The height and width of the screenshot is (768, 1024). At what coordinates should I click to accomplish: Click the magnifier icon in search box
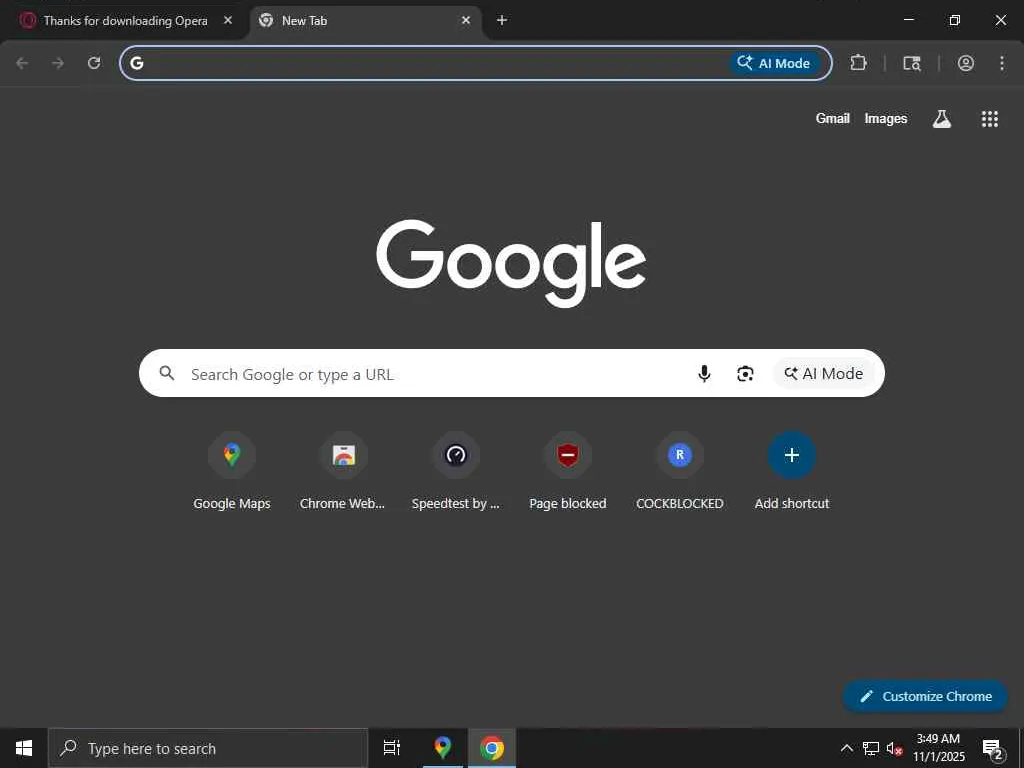coord(167,373)
